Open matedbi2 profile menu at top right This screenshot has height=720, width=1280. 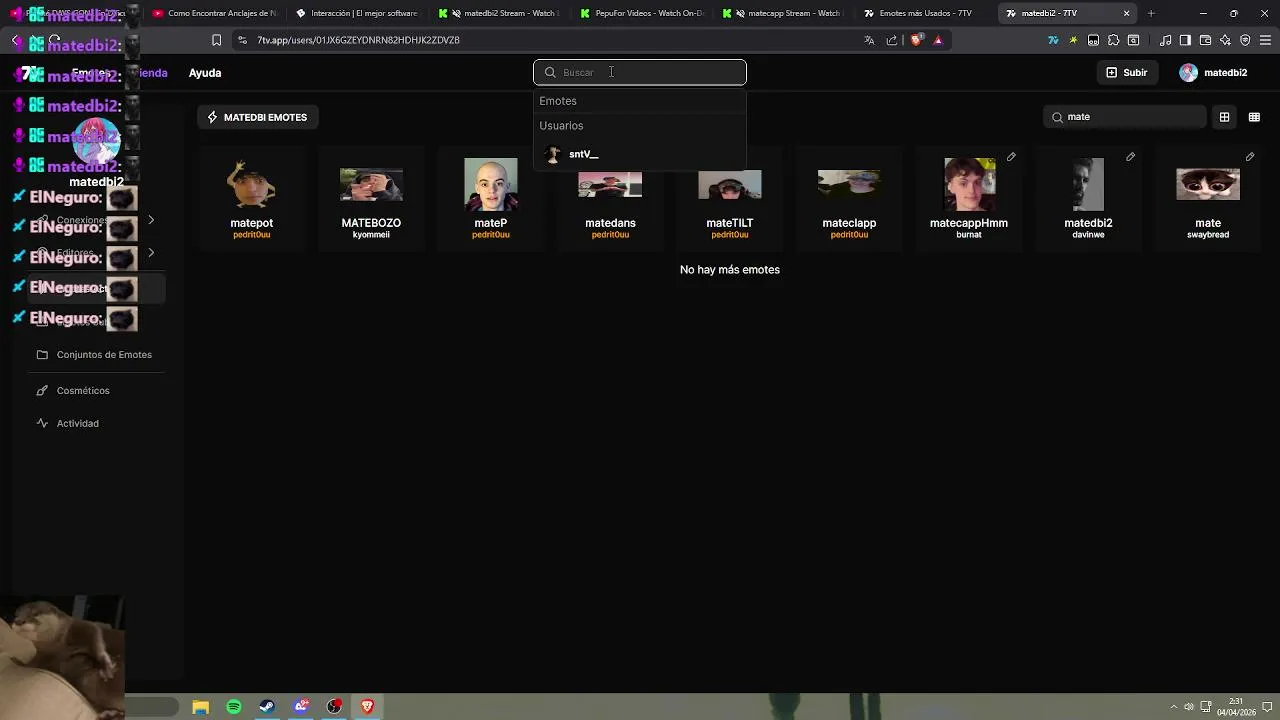pyautogui.click(x=1213, y=73)
